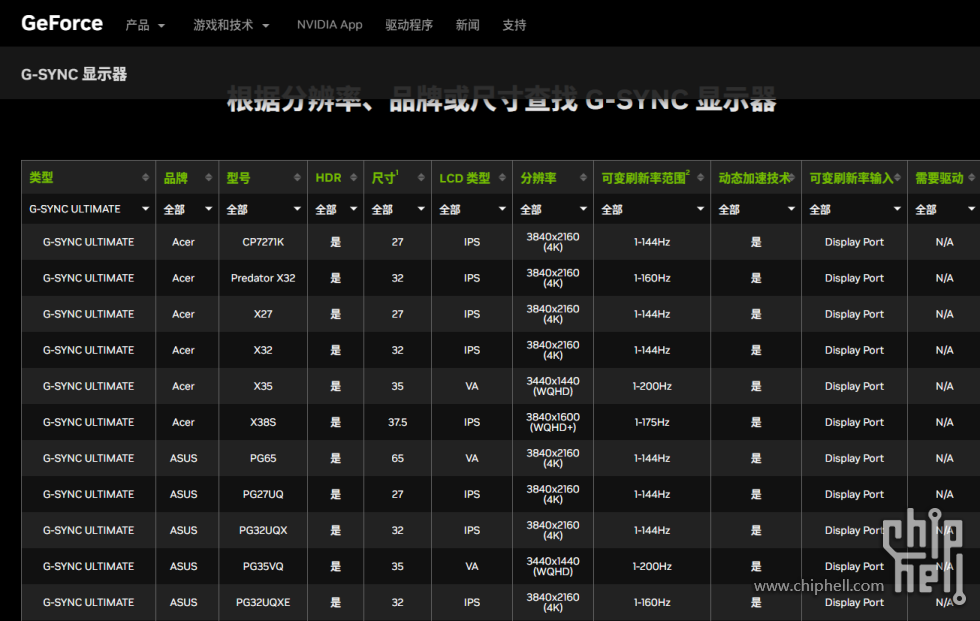Click the 3840x1600 (WQHD+) resolution cell
This screenshot has height=621, width=980.
553,422
